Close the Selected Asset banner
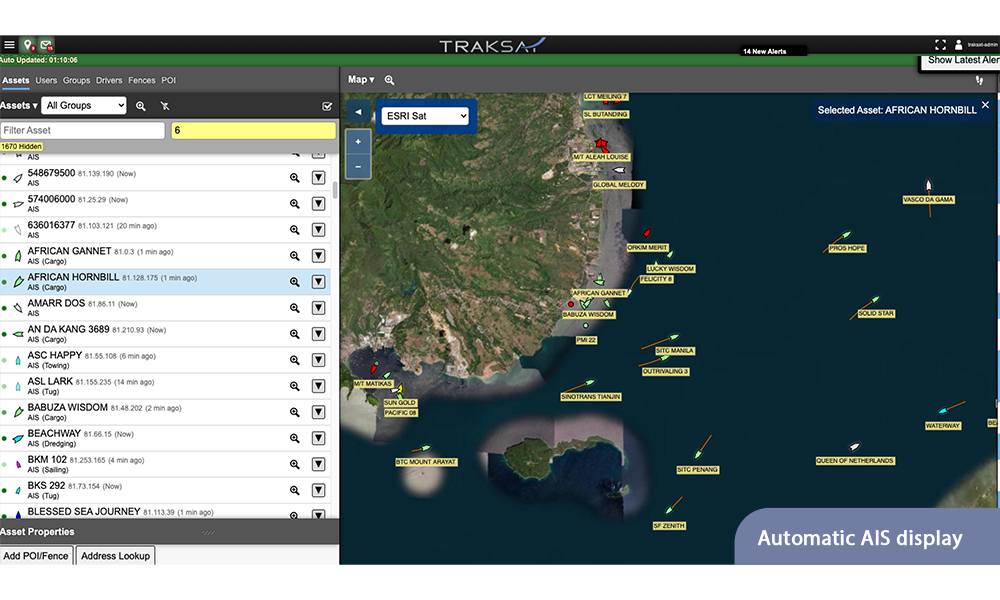This screenshot has width=1000, height=600. [x=985, y=105]
